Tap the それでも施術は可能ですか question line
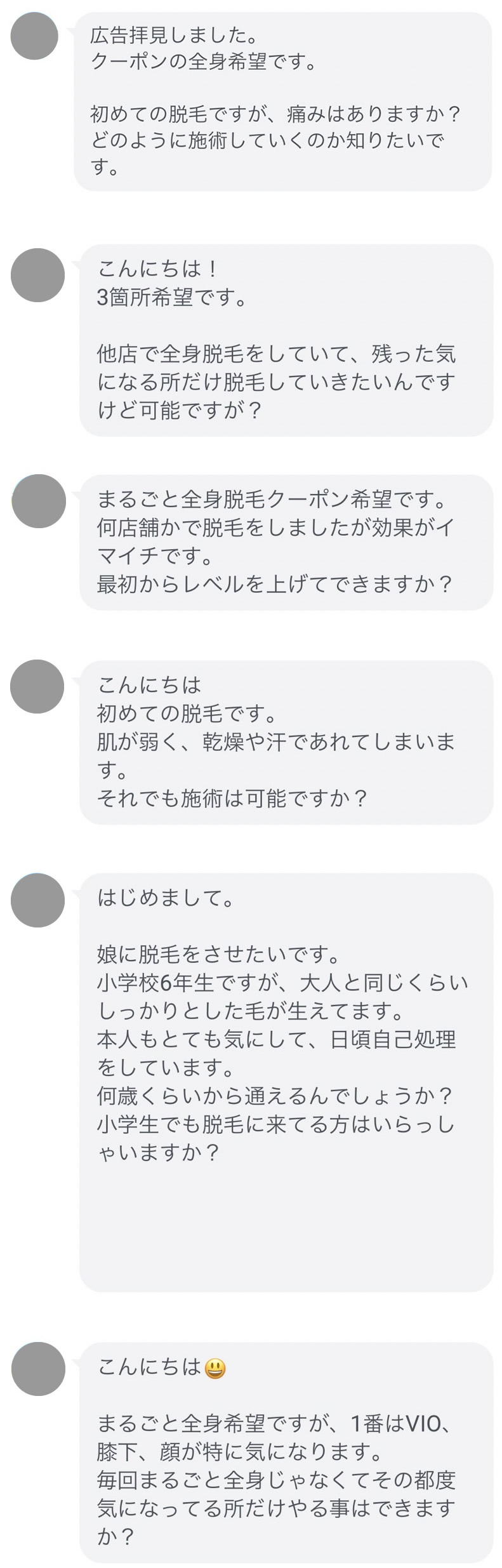502x1568 pixels. [232, 798]
